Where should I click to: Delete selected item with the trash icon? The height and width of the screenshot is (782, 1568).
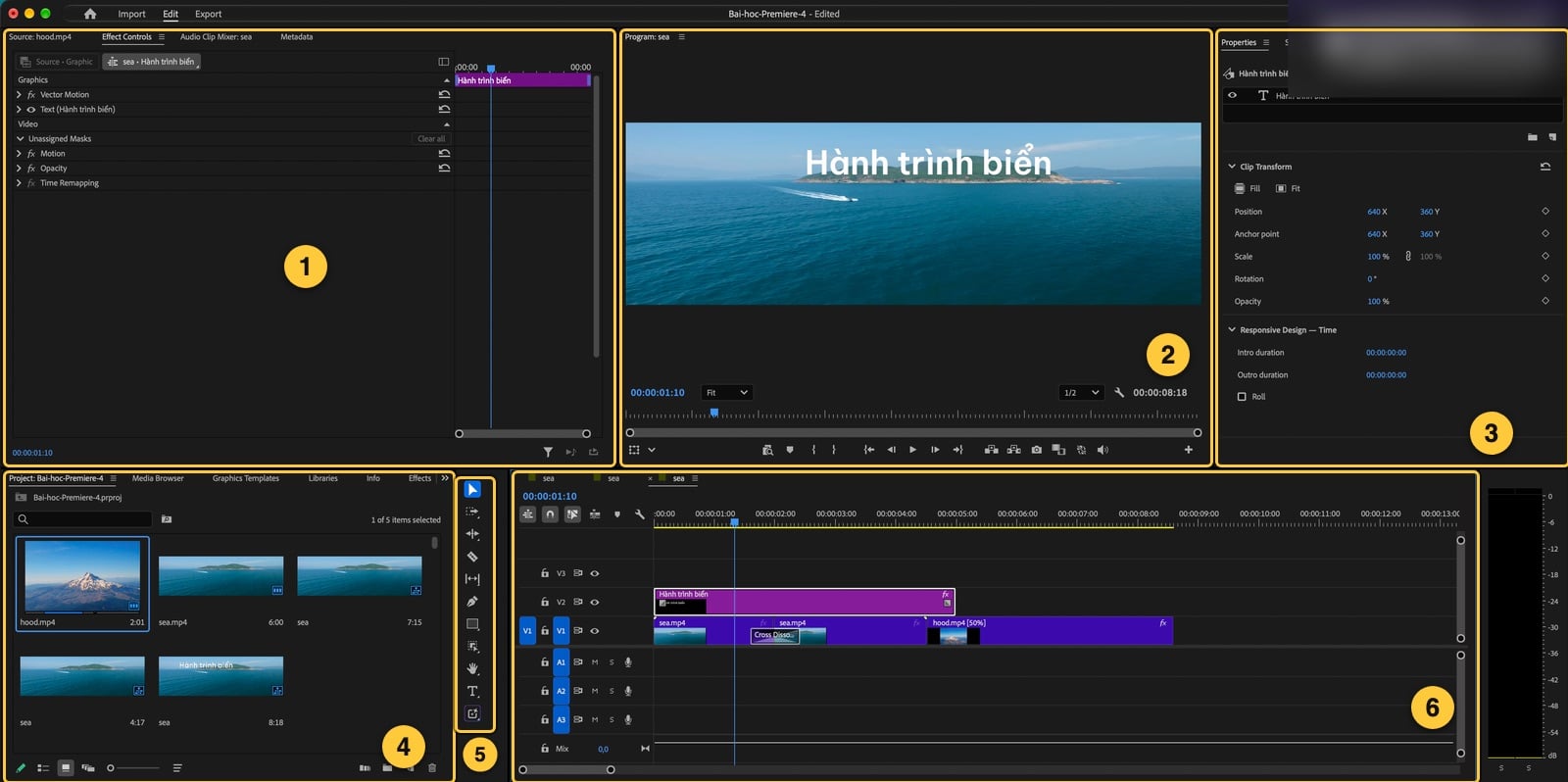pyautogui.click(x=432, y=768)
